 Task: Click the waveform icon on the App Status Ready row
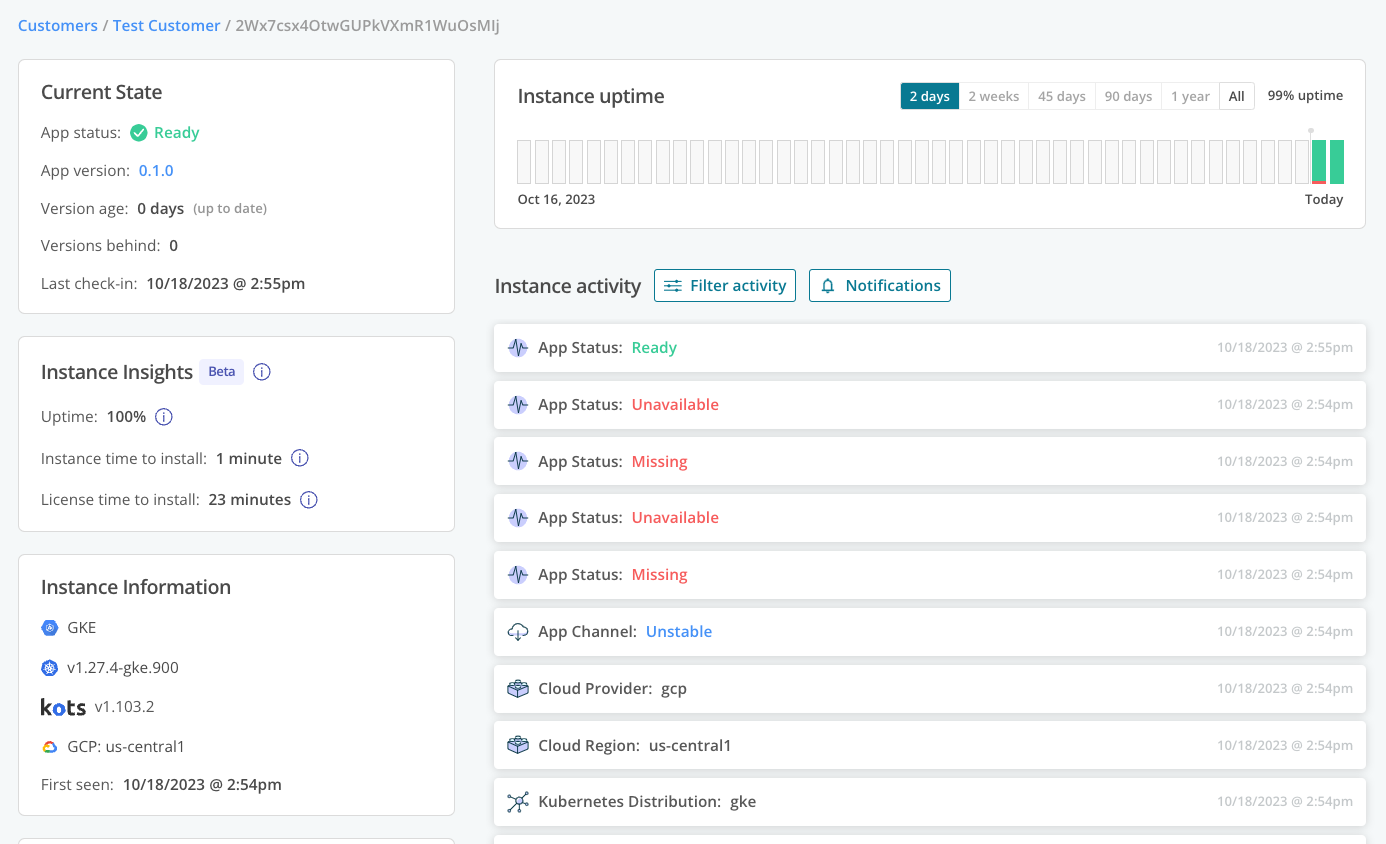click(x=517, y=347)
